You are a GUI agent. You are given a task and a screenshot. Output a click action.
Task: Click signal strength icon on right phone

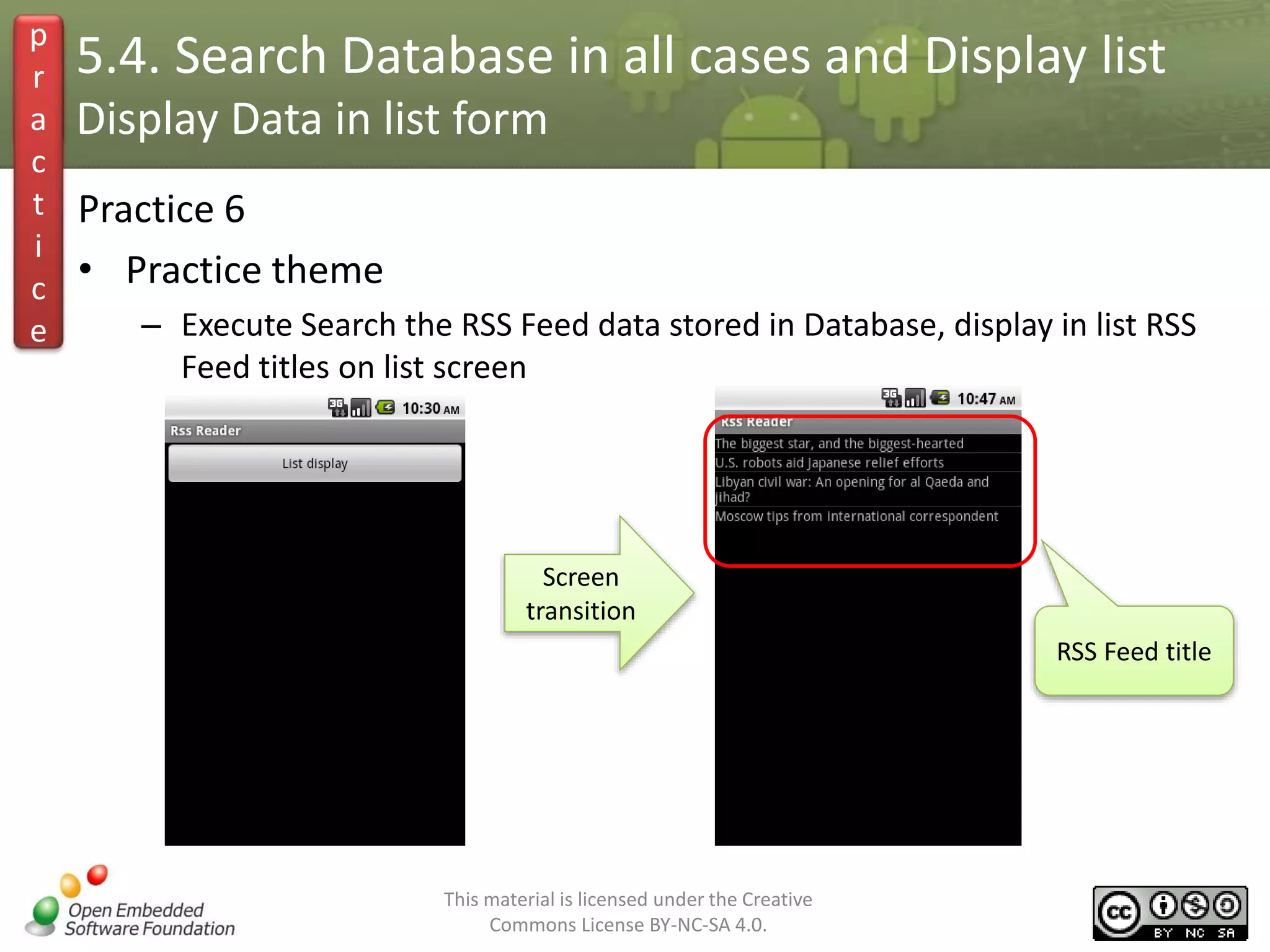[x=915, y=398]
